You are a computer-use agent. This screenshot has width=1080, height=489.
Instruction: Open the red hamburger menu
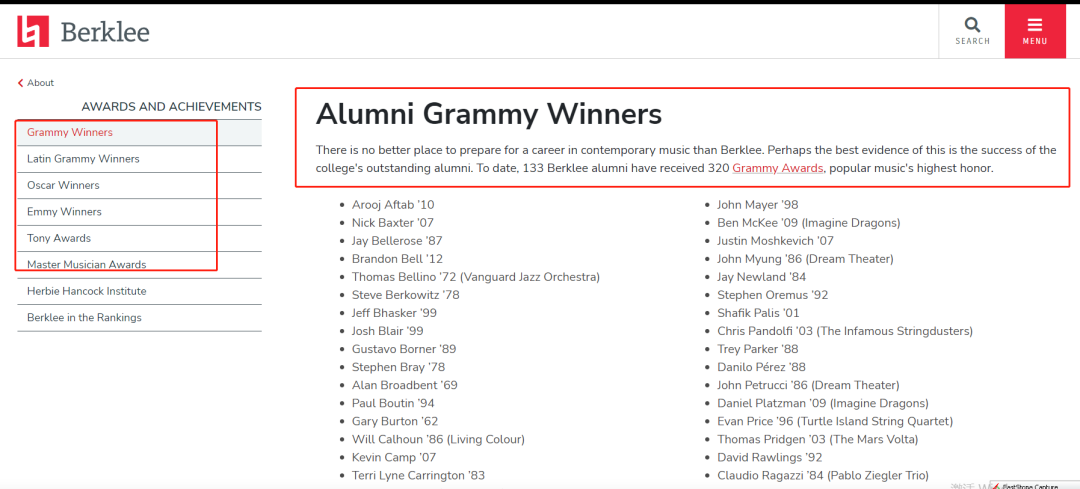[1035, 25]
